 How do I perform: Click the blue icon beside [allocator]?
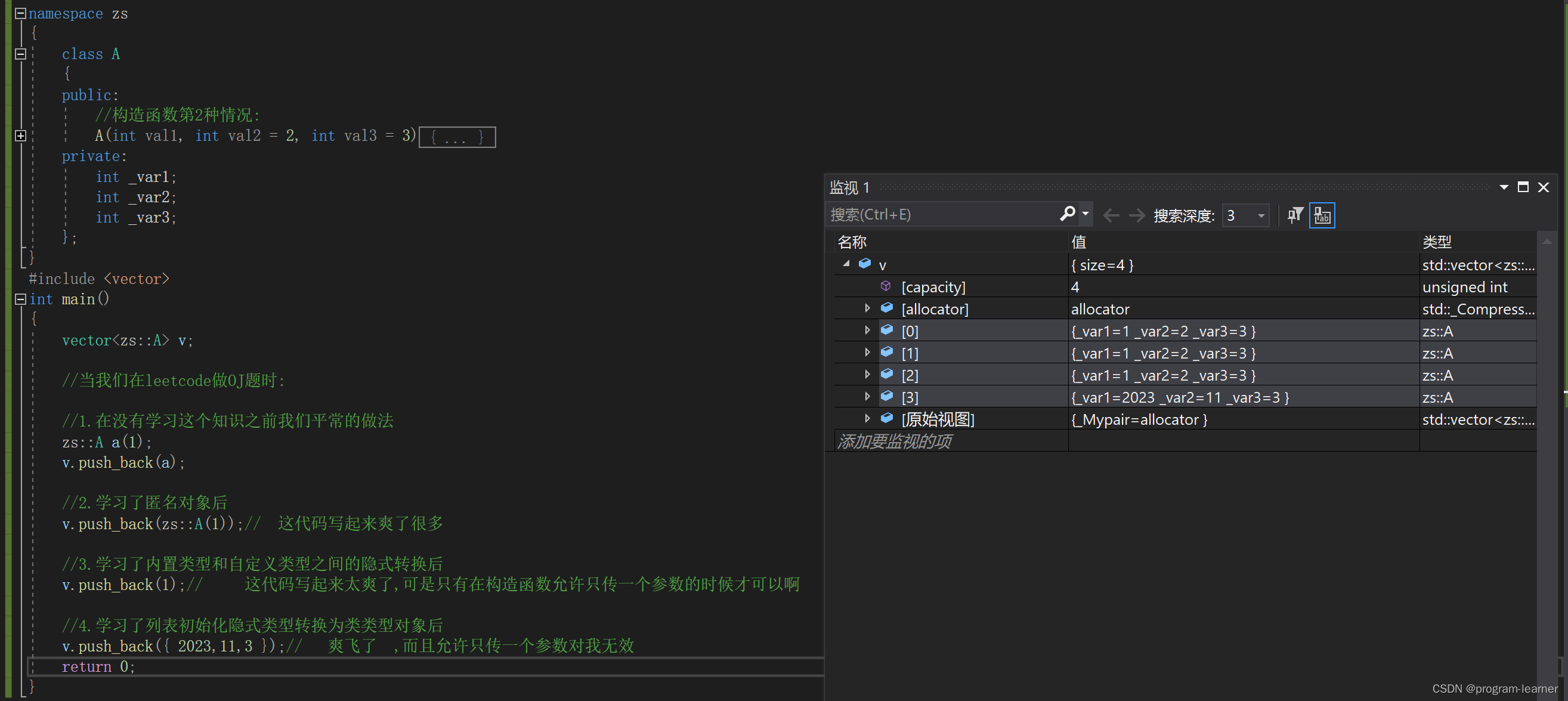[887, 308]
